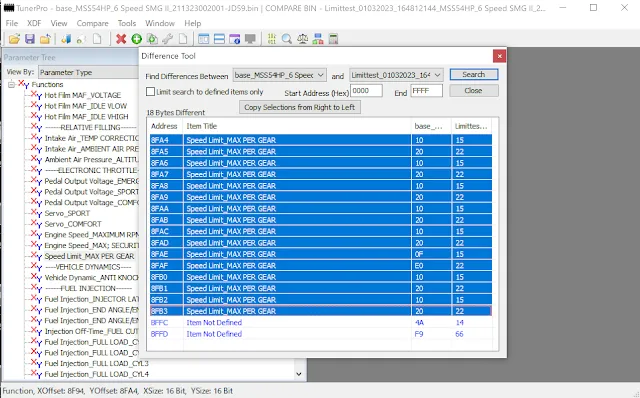Click the blank page icon left of the red X
The height and width of the screenshot is (398, 640).
[x=97, y=39]
